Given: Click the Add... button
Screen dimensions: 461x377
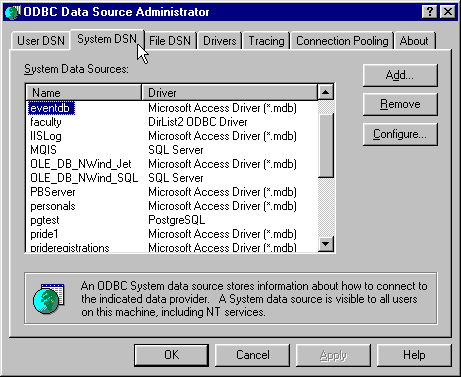Looking at the screenshot, I should point(400,75).
